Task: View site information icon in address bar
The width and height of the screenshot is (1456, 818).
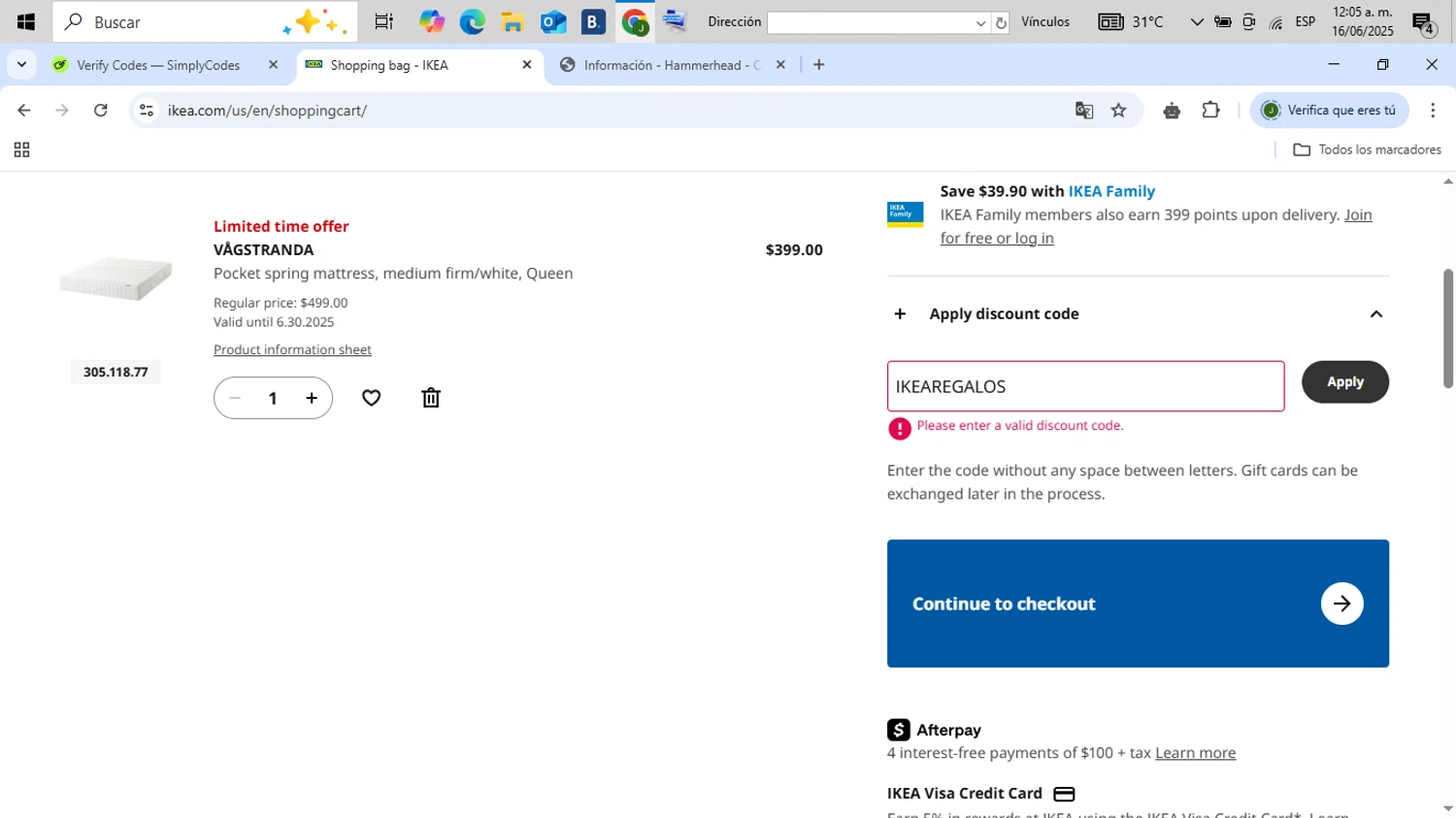Action: click(x=147, y=111)
